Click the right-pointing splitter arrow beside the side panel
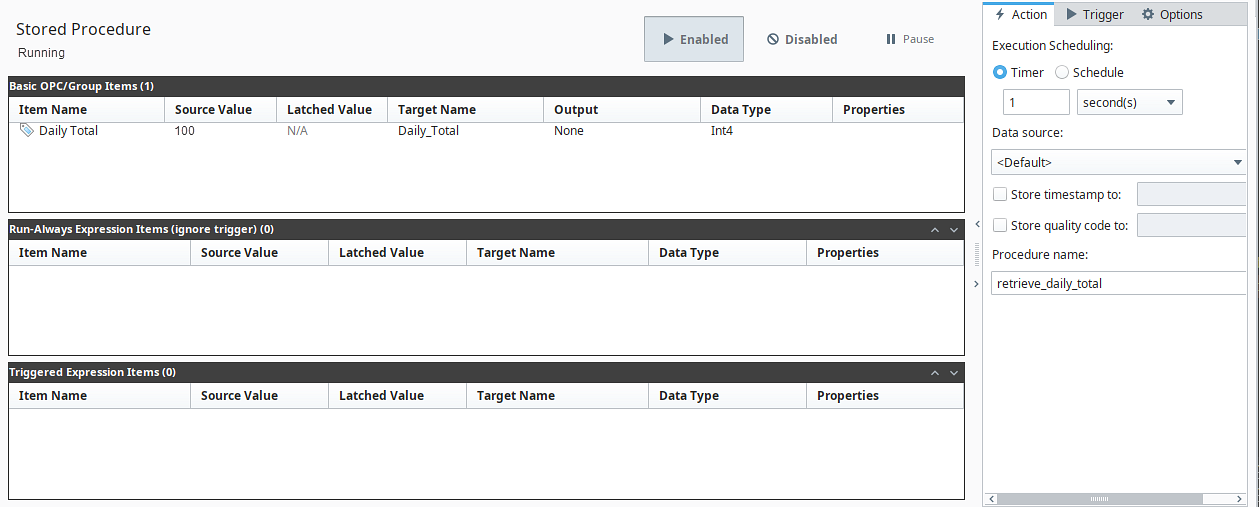 tap(976, 284)
